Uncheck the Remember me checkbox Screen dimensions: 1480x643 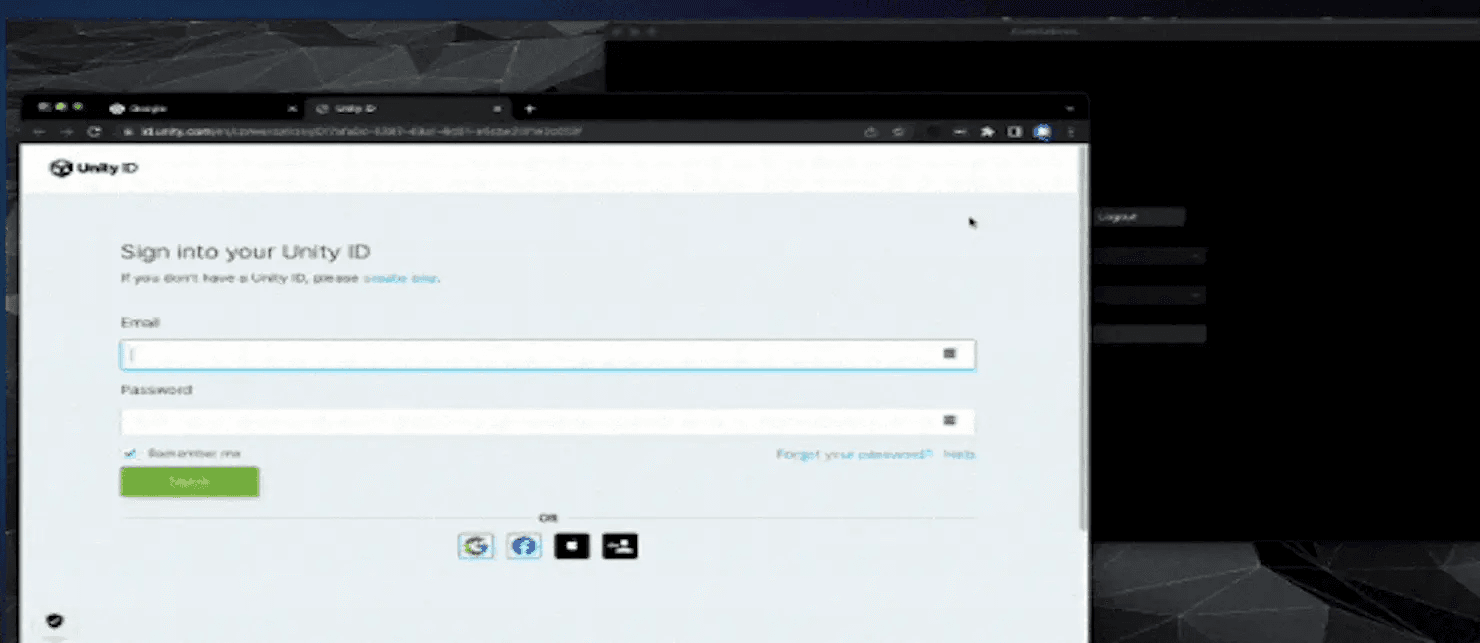pos(129,453)
